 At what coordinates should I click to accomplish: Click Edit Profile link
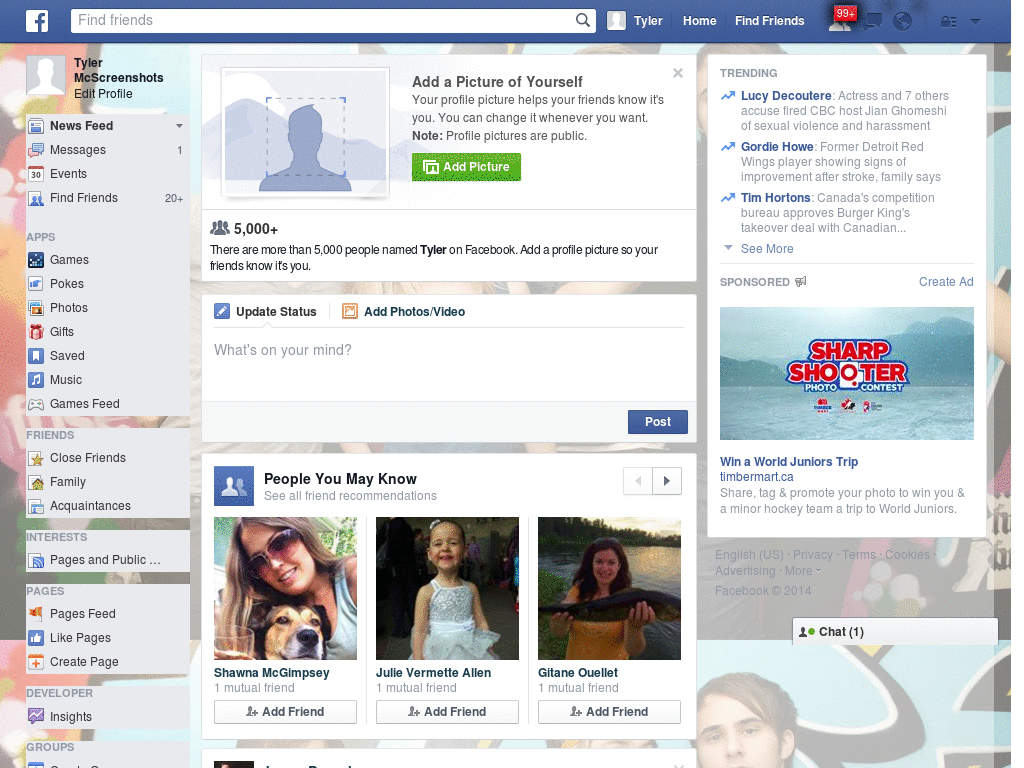pyautogui.click(x=103, y=94)
